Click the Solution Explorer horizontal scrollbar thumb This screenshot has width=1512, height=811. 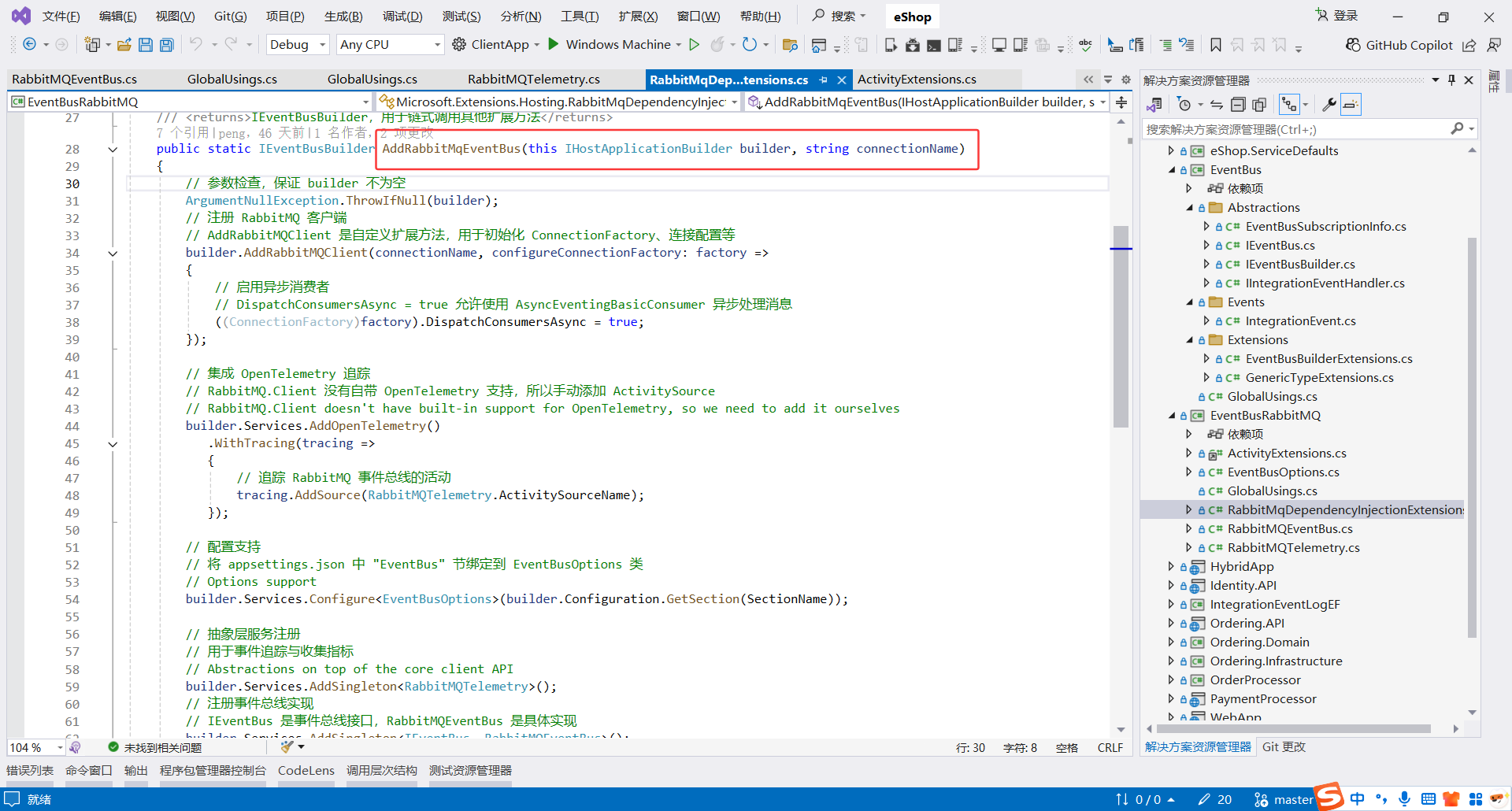click(1293, 728)
